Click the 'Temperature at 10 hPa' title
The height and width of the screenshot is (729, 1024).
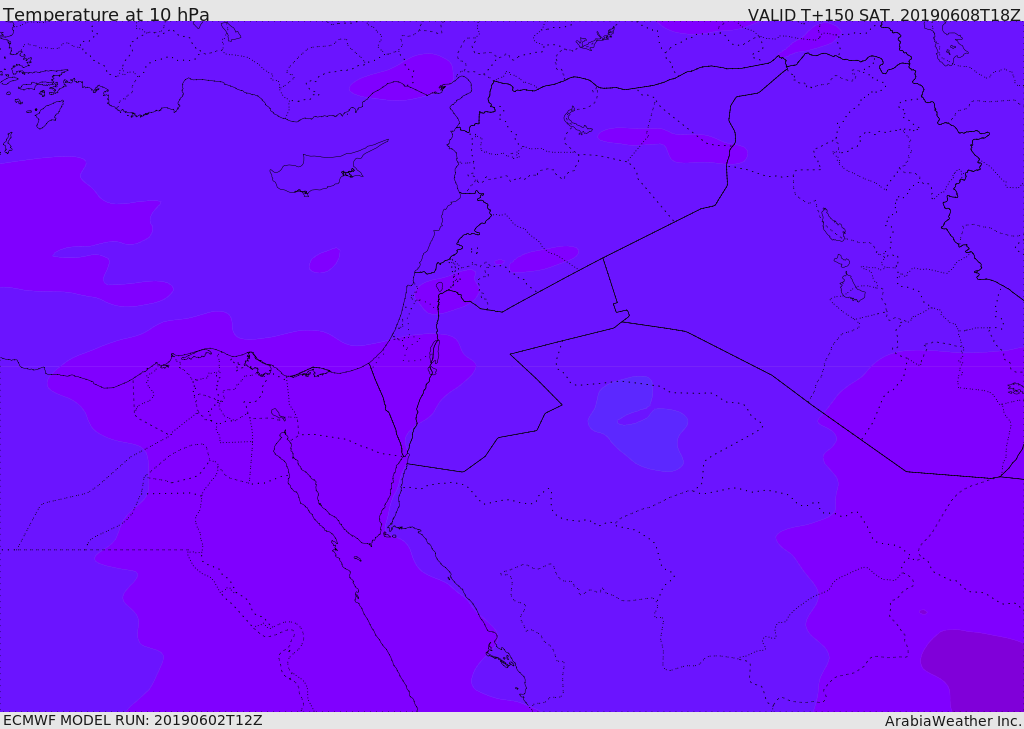coord(106,14)
